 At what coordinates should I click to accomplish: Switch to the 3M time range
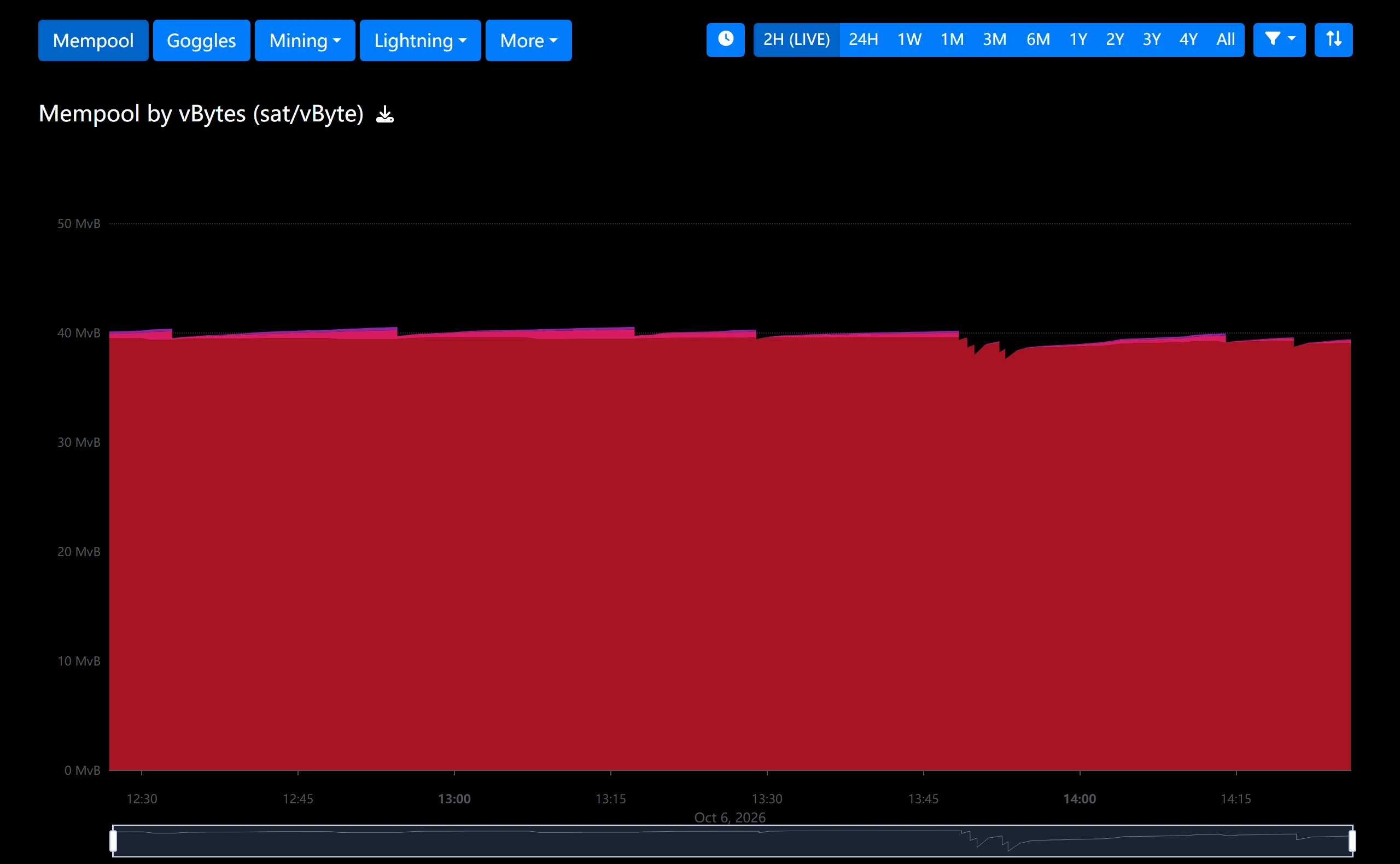pyautogui.click(x=995, y=39)
